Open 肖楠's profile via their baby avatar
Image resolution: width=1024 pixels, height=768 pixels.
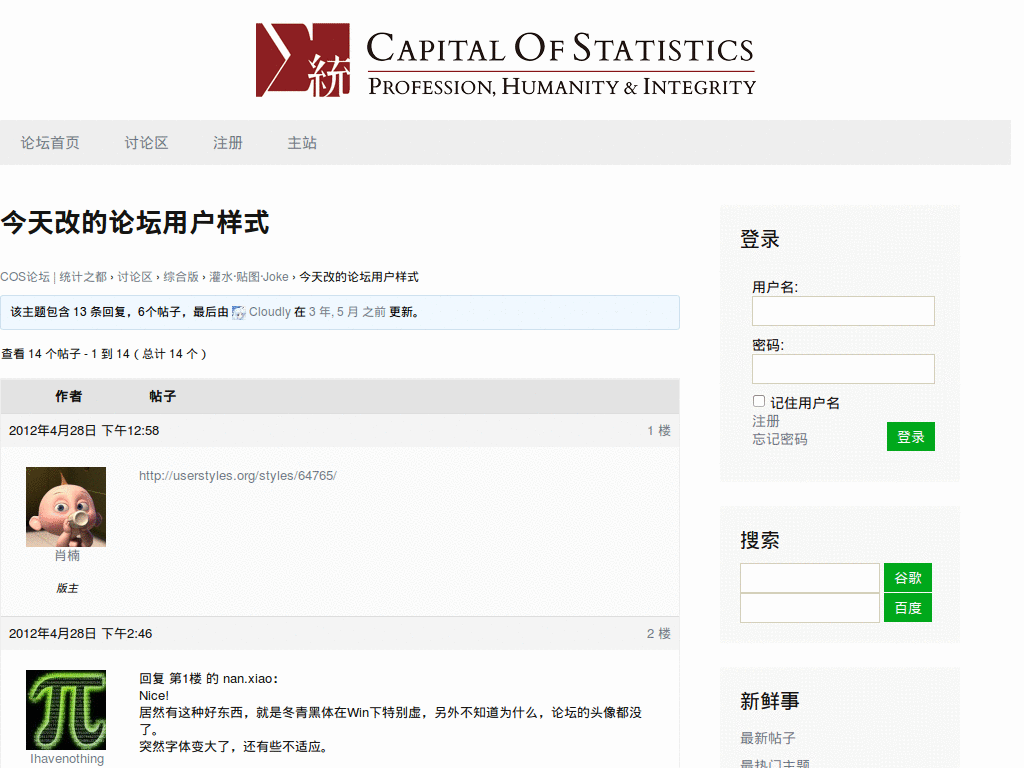tap(66, 506)
